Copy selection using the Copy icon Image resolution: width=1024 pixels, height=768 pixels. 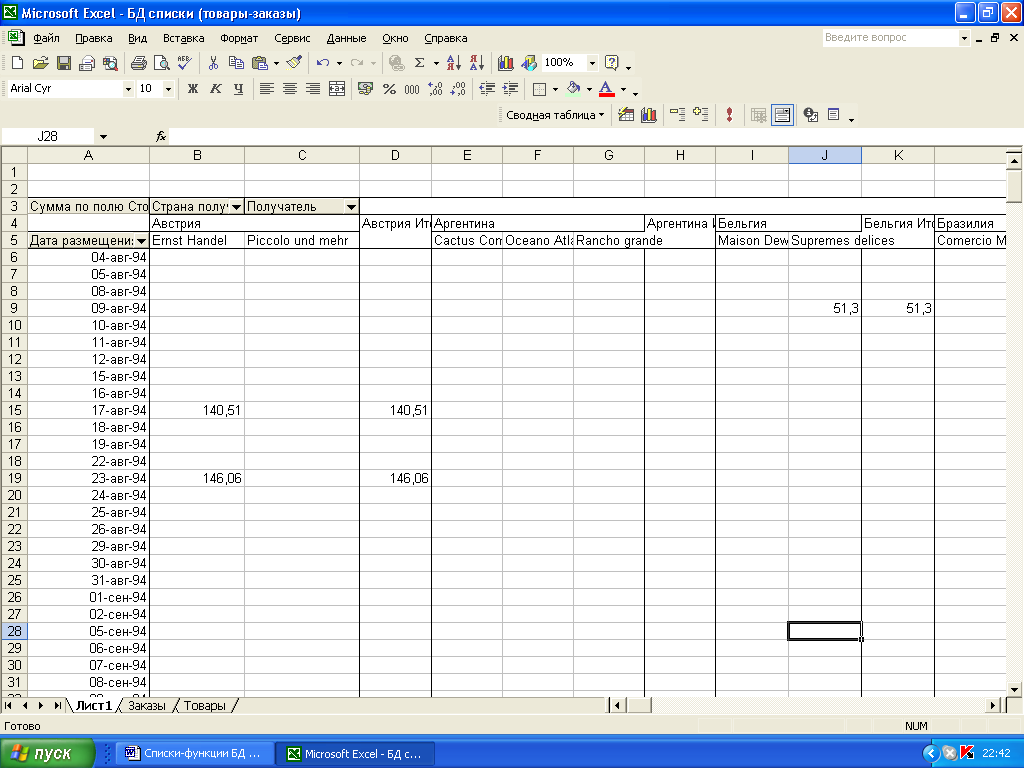point(236,63)
